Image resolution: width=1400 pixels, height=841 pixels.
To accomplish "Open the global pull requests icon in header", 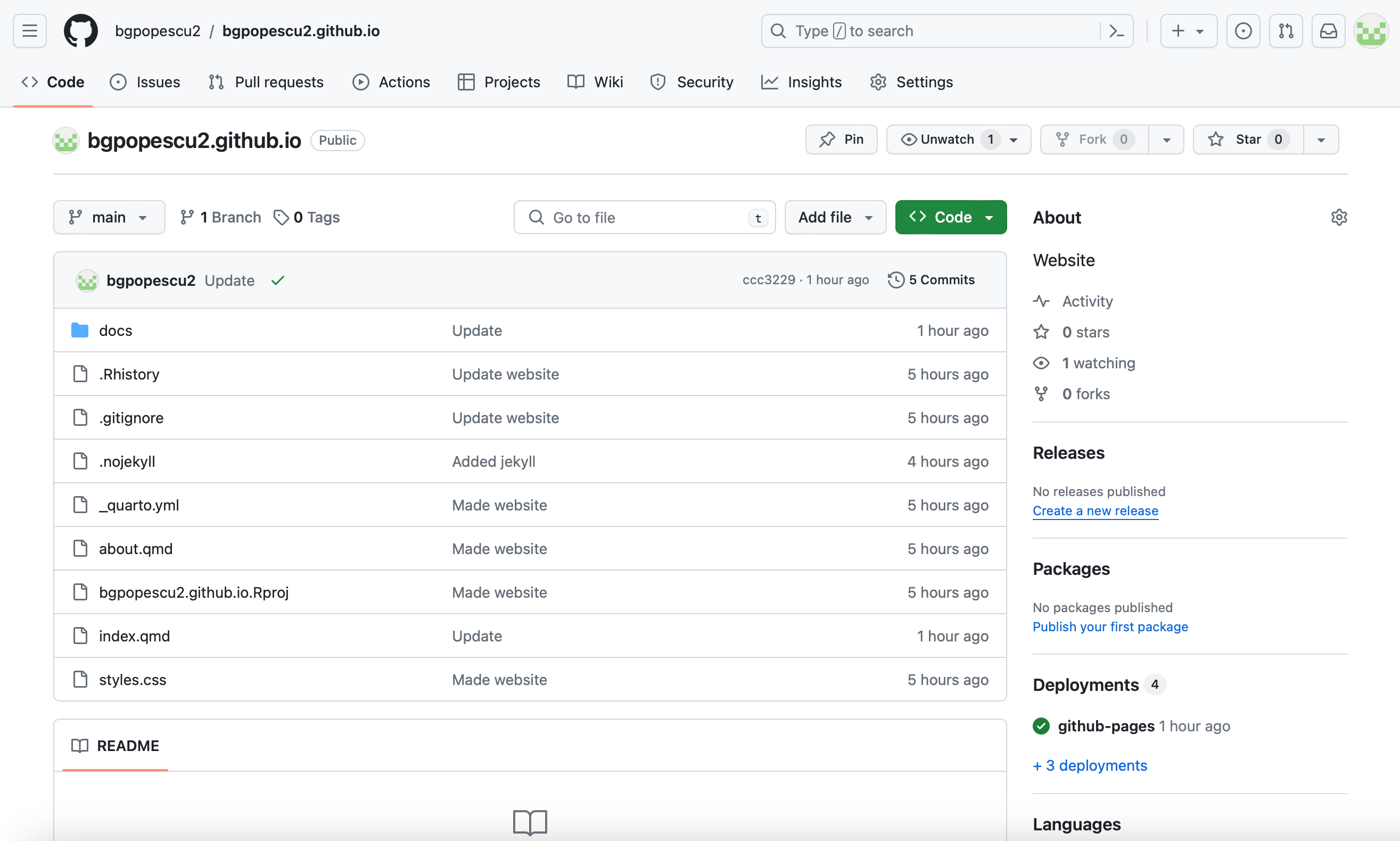I will pos(1286,30).
